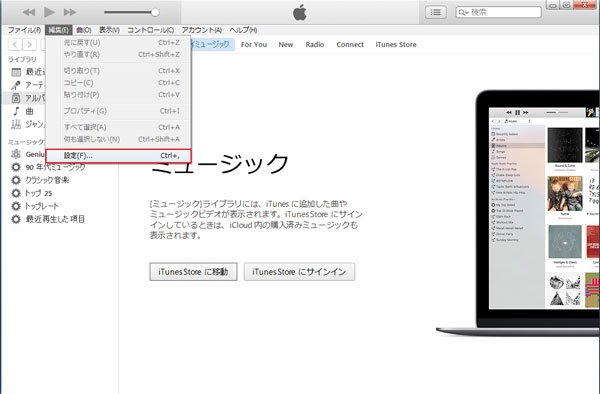The width and height of the screenshot is (600, 394).
Task: Switch to the For You tab
Action: click(x=254, y=44)
